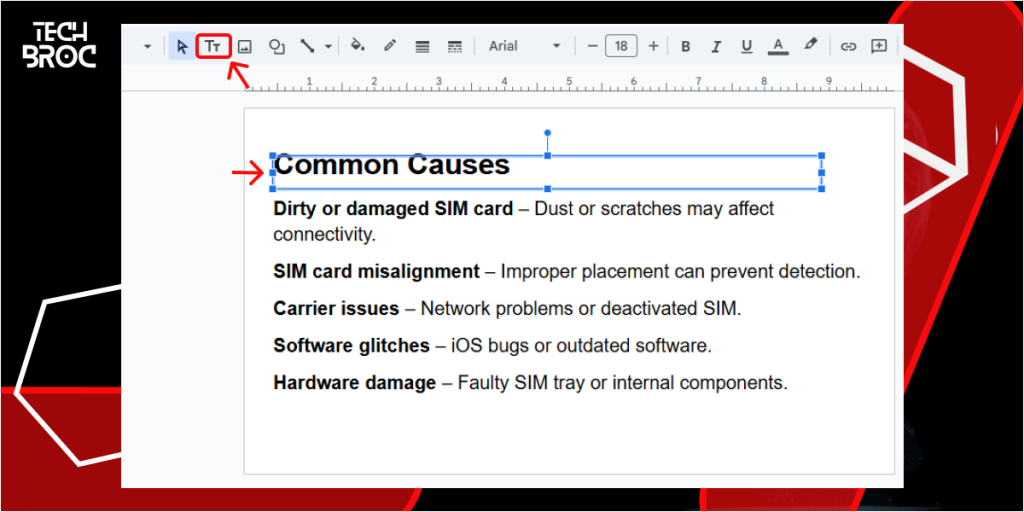This screenshot has width=1024, height=512.
Task: Click the "Dirty or damaged SIM card" text
Action: pyautogui.click(x=393, y=209)
